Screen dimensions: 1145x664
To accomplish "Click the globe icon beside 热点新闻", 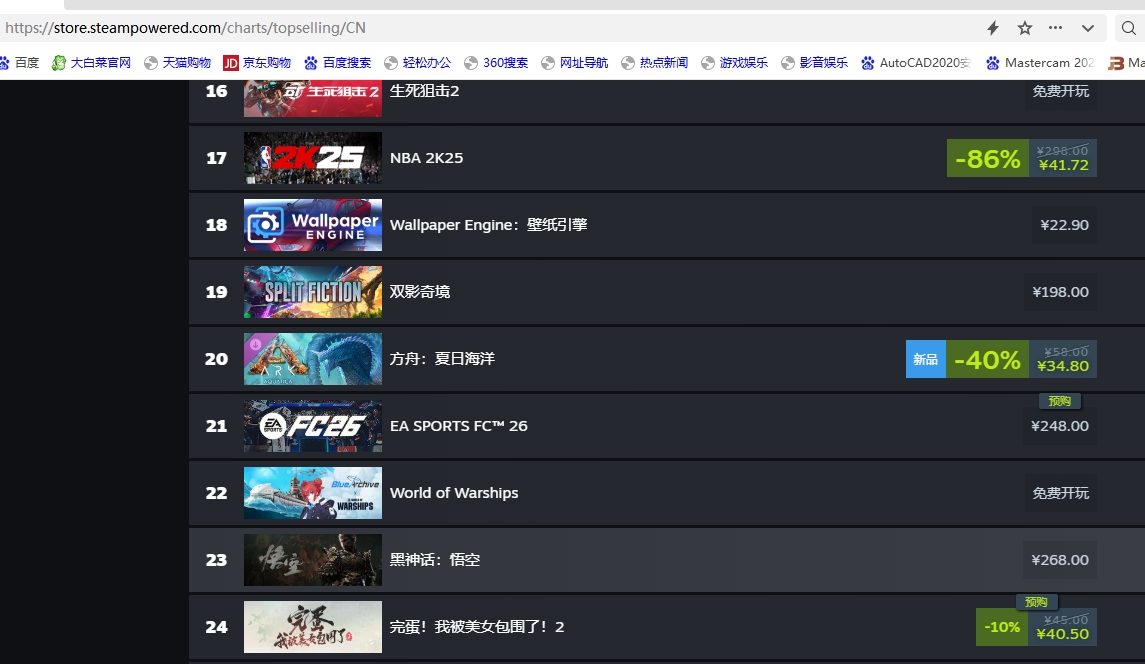I will point(628,63).
